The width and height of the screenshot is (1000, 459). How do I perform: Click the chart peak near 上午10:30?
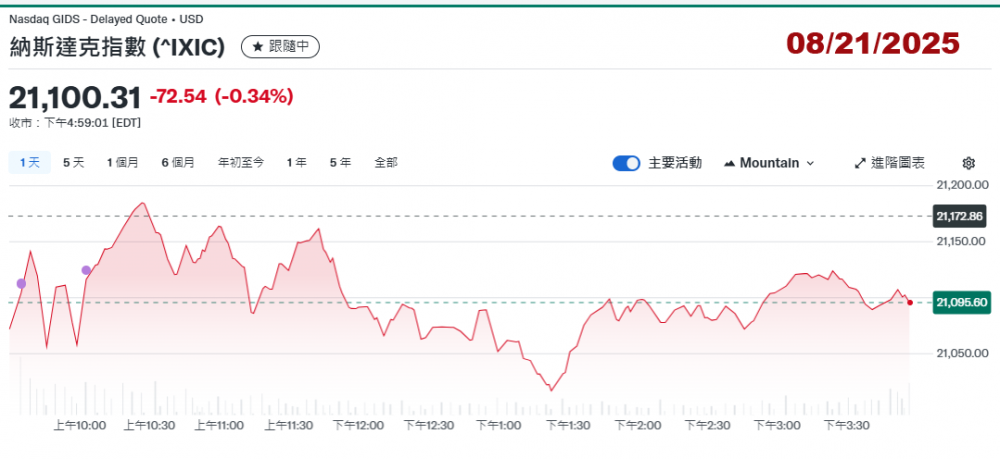143,204
